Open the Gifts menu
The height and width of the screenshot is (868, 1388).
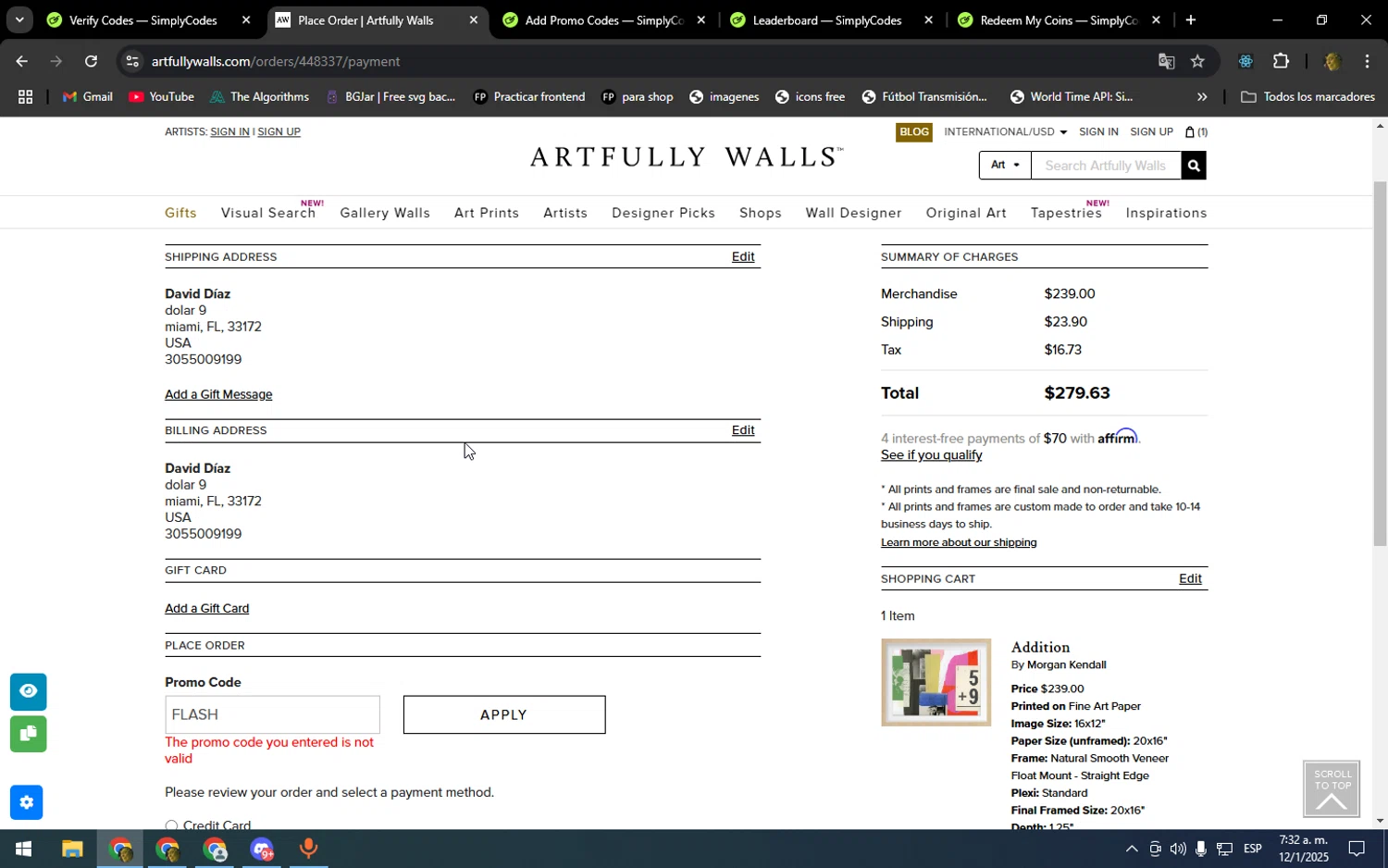(x=180, y=213)
